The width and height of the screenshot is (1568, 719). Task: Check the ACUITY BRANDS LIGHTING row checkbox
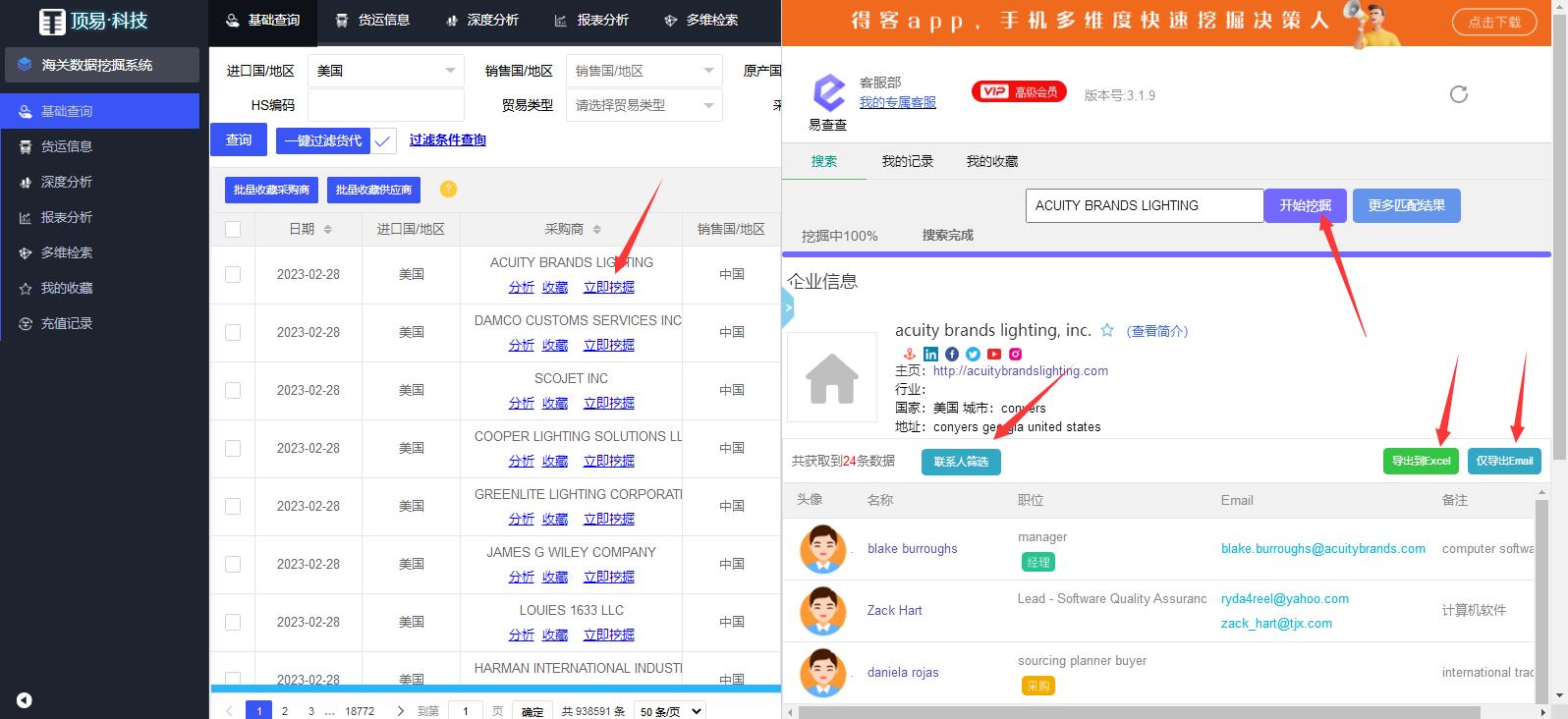(233, 274)
